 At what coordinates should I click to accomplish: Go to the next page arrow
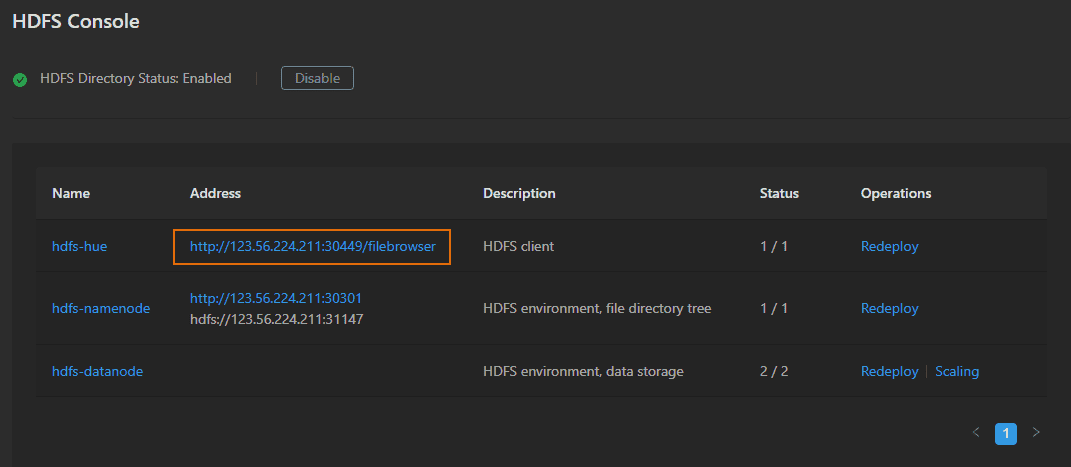click(1036, 433)
